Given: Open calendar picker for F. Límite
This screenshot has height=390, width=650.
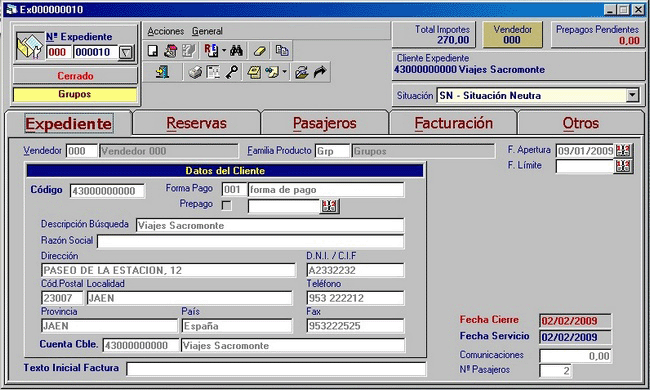Looking at the screenshot, I should coord(623,166).
